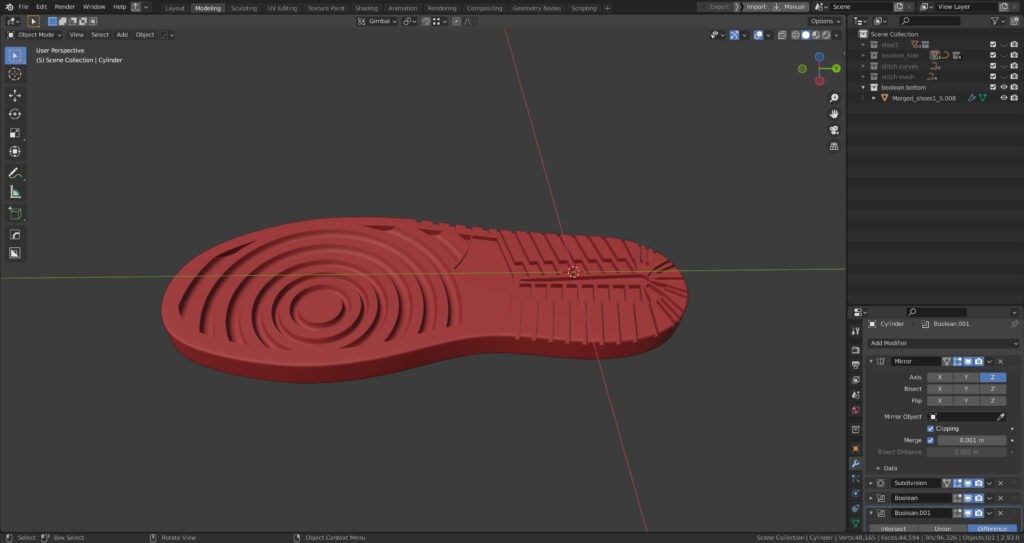The height and width of the screenshot is (543, 1024).
Task: Switch to the Geometry Nodes workspace tab
Action: point(537,8)
